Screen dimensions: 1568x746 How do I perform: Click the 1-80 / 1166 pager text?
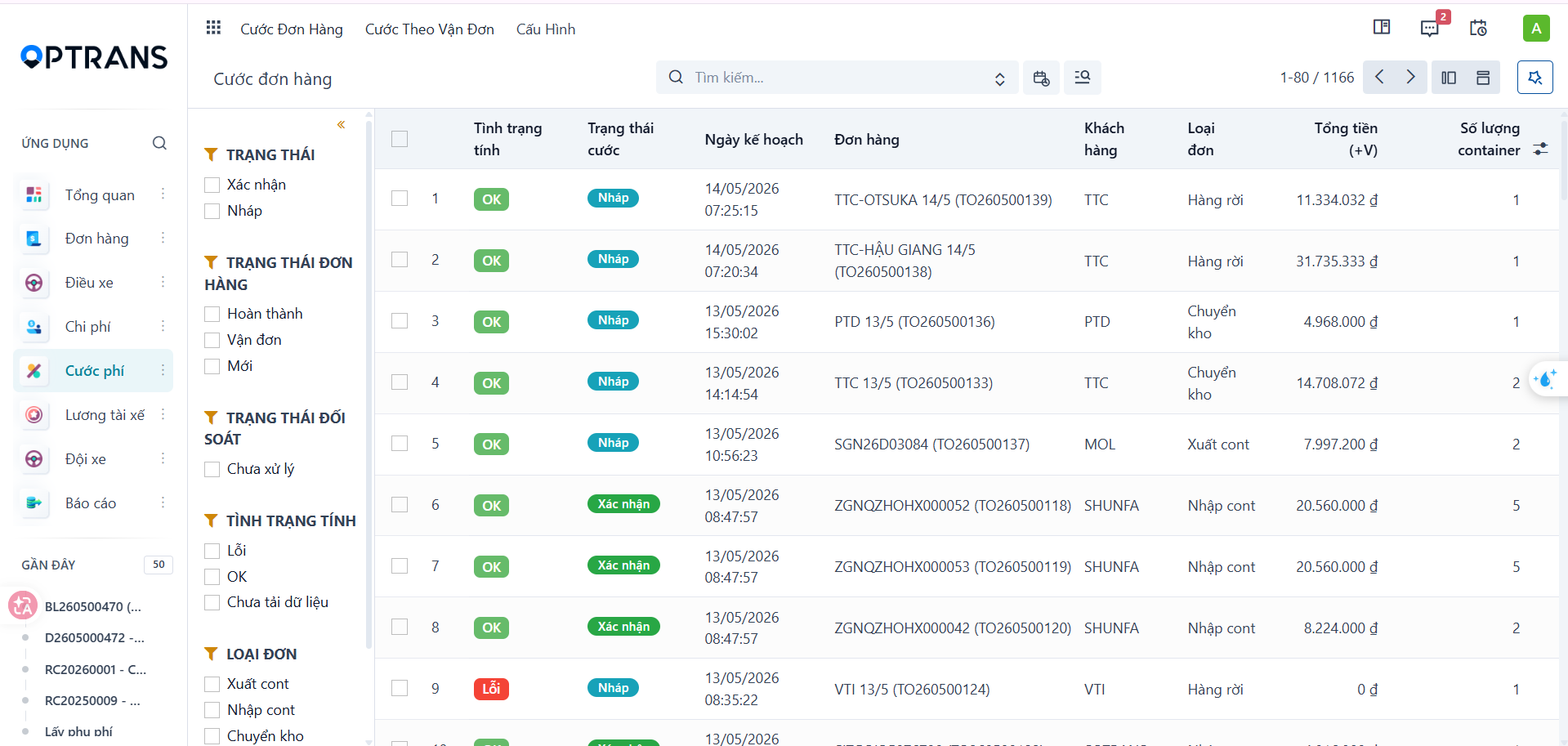(1317, 78)
